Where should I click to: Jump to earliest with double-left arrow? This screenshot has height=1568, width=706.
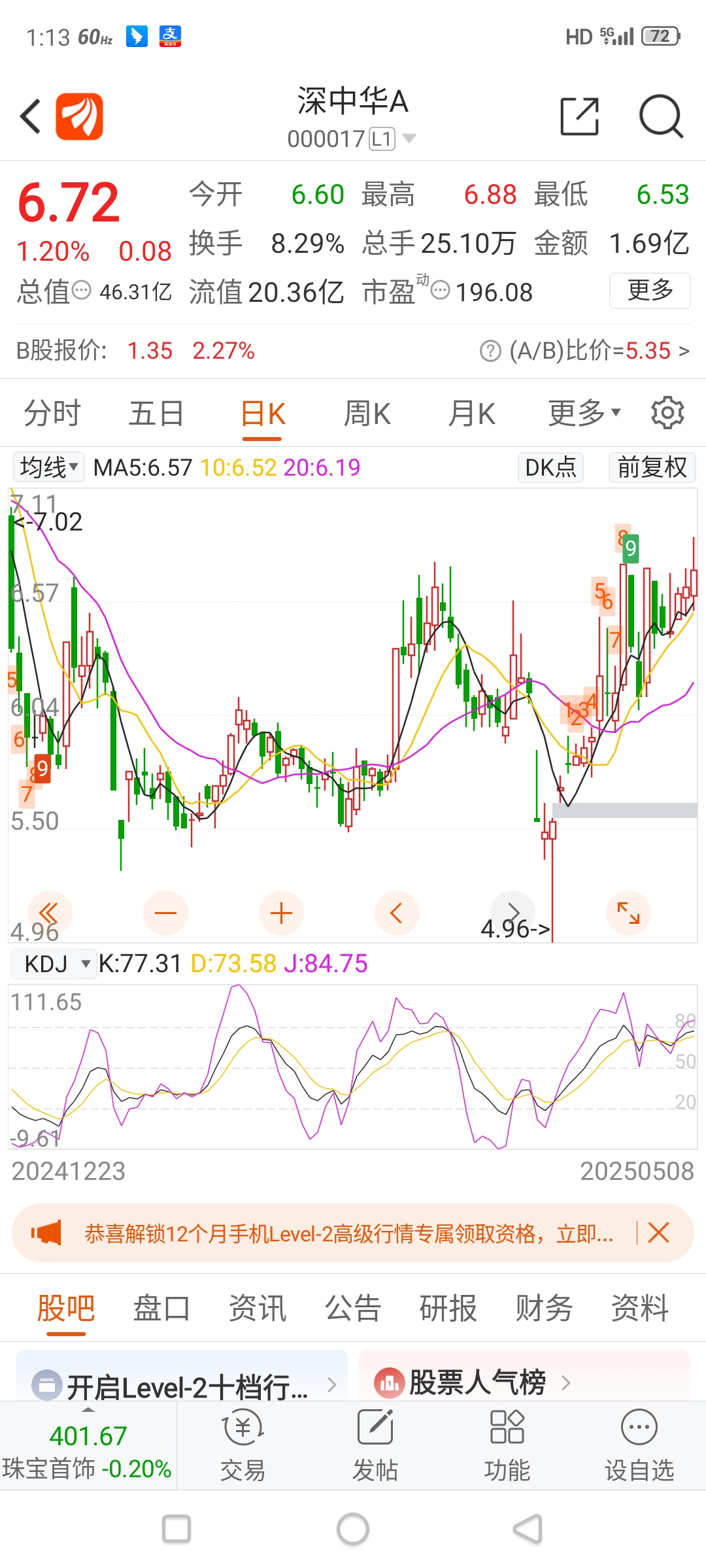pyautogui.click(x=50, y=913)
